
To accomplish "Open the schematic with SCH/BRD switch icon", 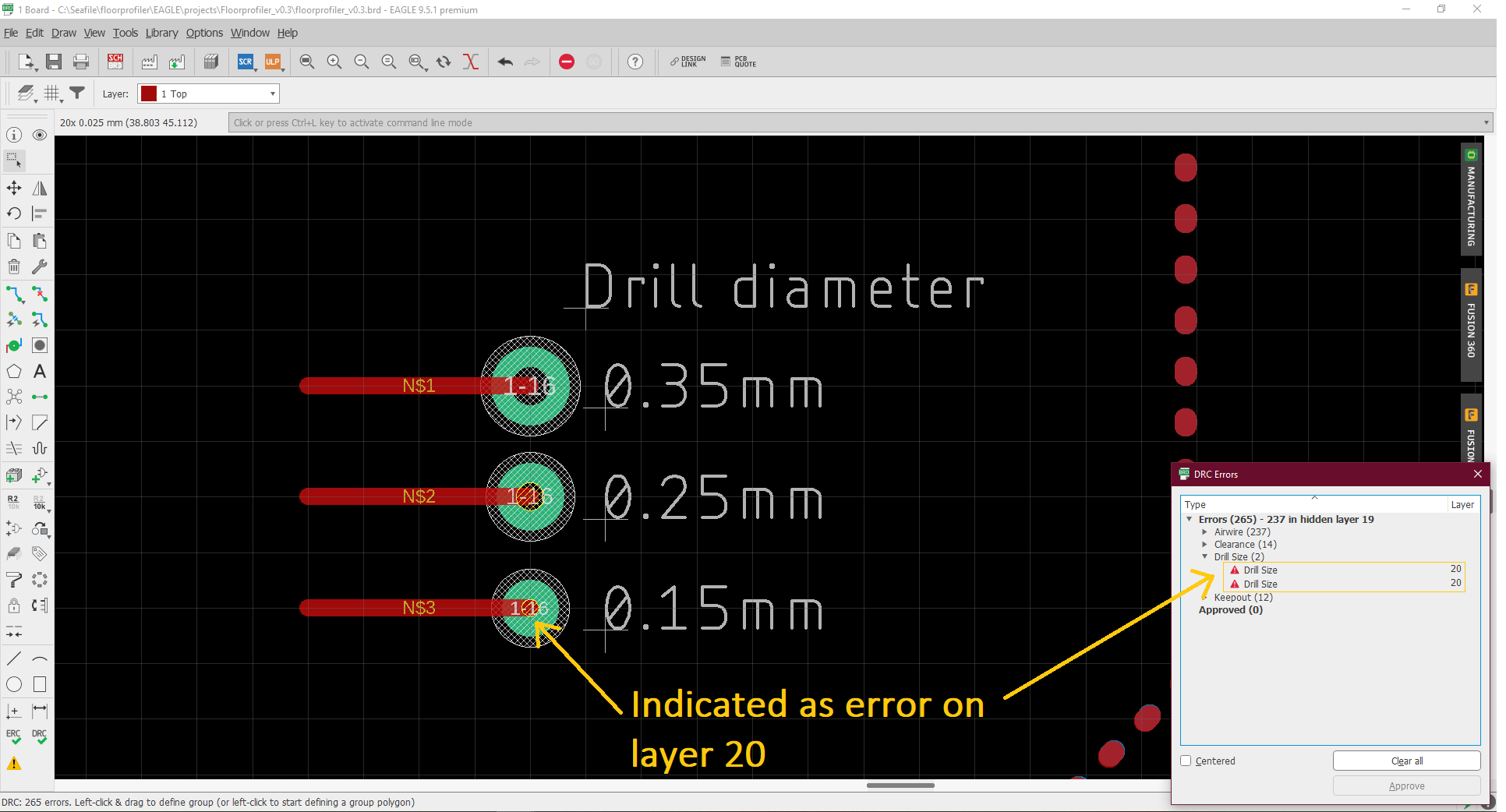I will pos(115,62).
